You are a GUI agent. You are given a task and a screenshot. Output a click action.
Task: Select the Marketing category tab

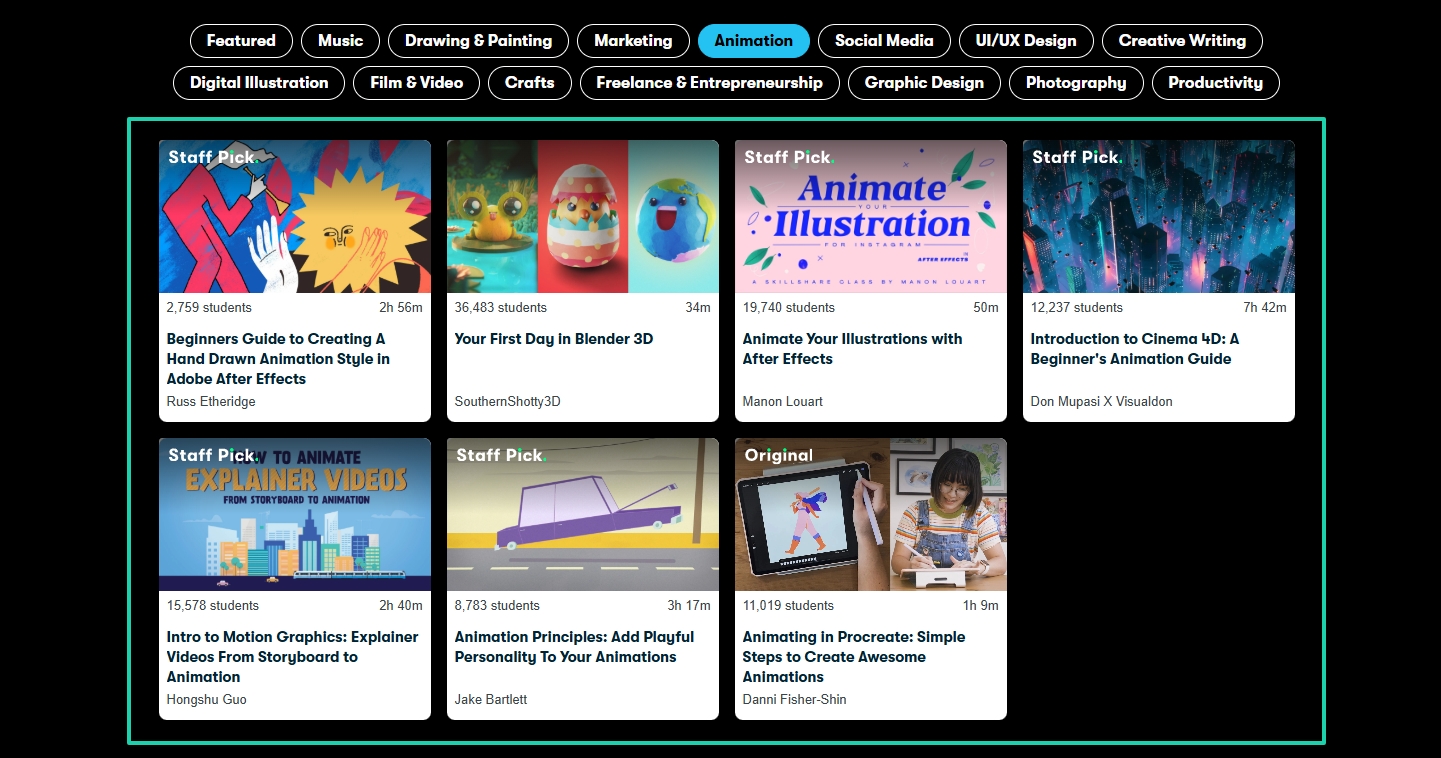coord(633,41)
